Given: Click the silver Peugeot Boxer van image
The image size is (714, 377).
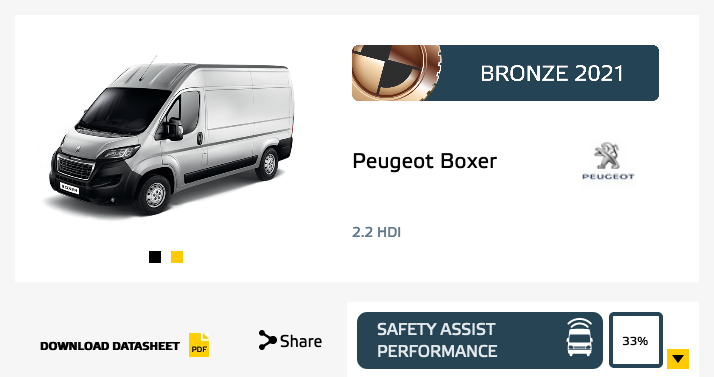Looking at the screenshot, I should [169, 136].
